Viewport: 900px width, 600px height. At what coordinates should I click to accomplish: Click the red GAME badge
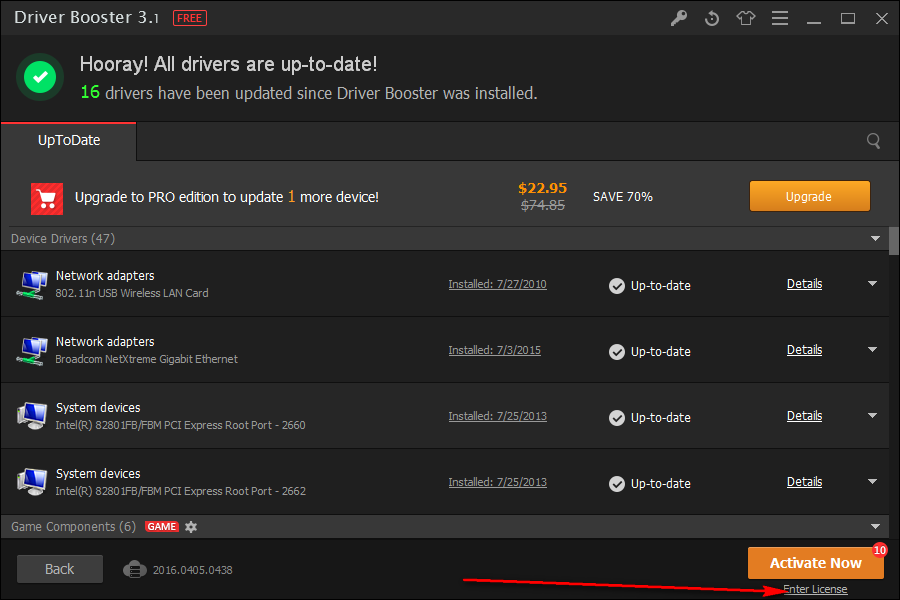pos(162,527)
